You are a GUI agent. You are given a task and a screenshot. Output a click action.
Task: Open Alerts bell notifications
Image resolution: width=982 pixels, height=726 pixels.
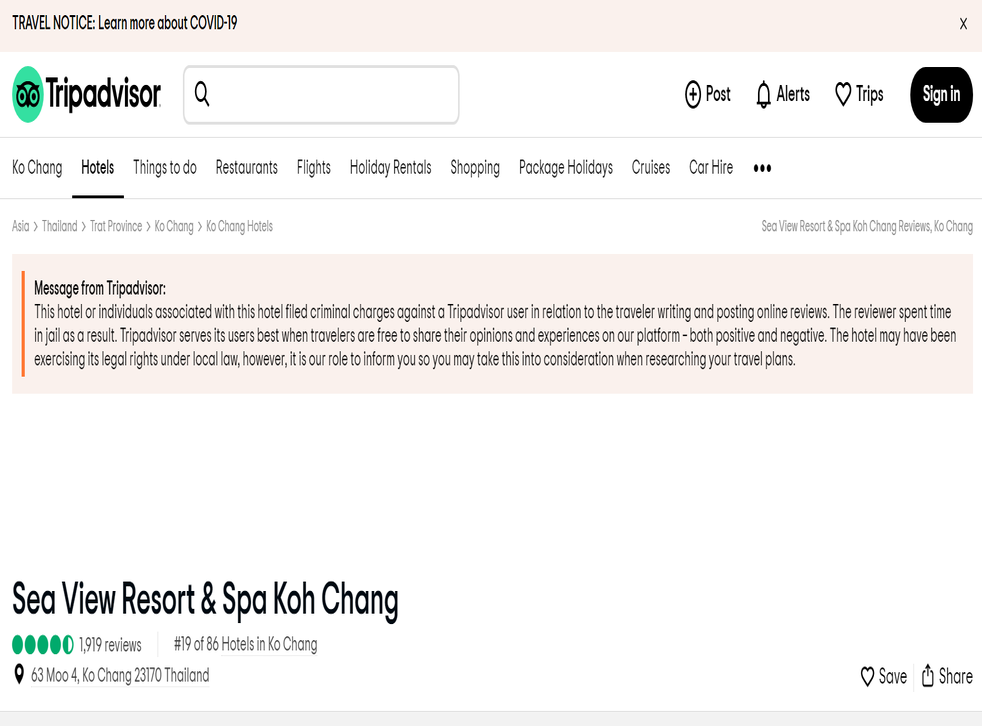[764, 95]
